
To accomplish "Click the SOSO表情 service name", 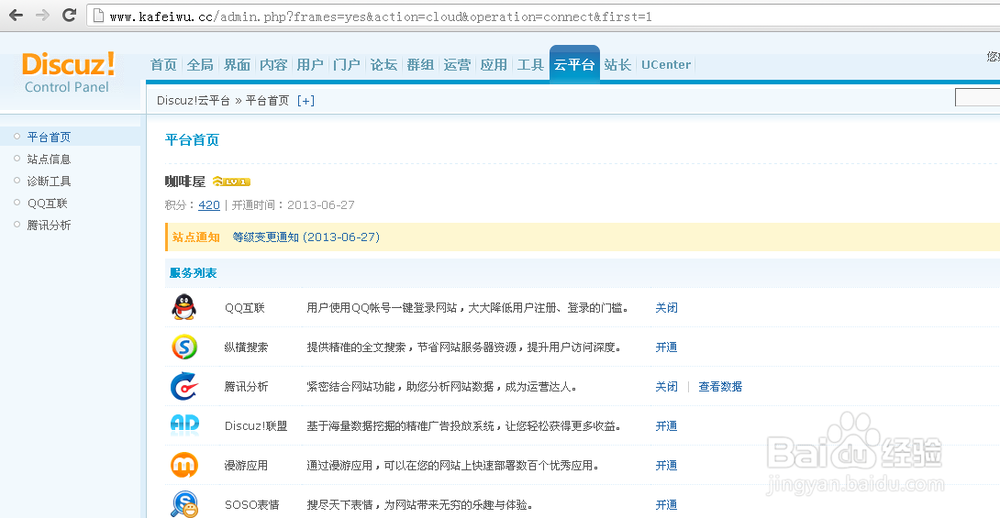I will tap(253, 505).
